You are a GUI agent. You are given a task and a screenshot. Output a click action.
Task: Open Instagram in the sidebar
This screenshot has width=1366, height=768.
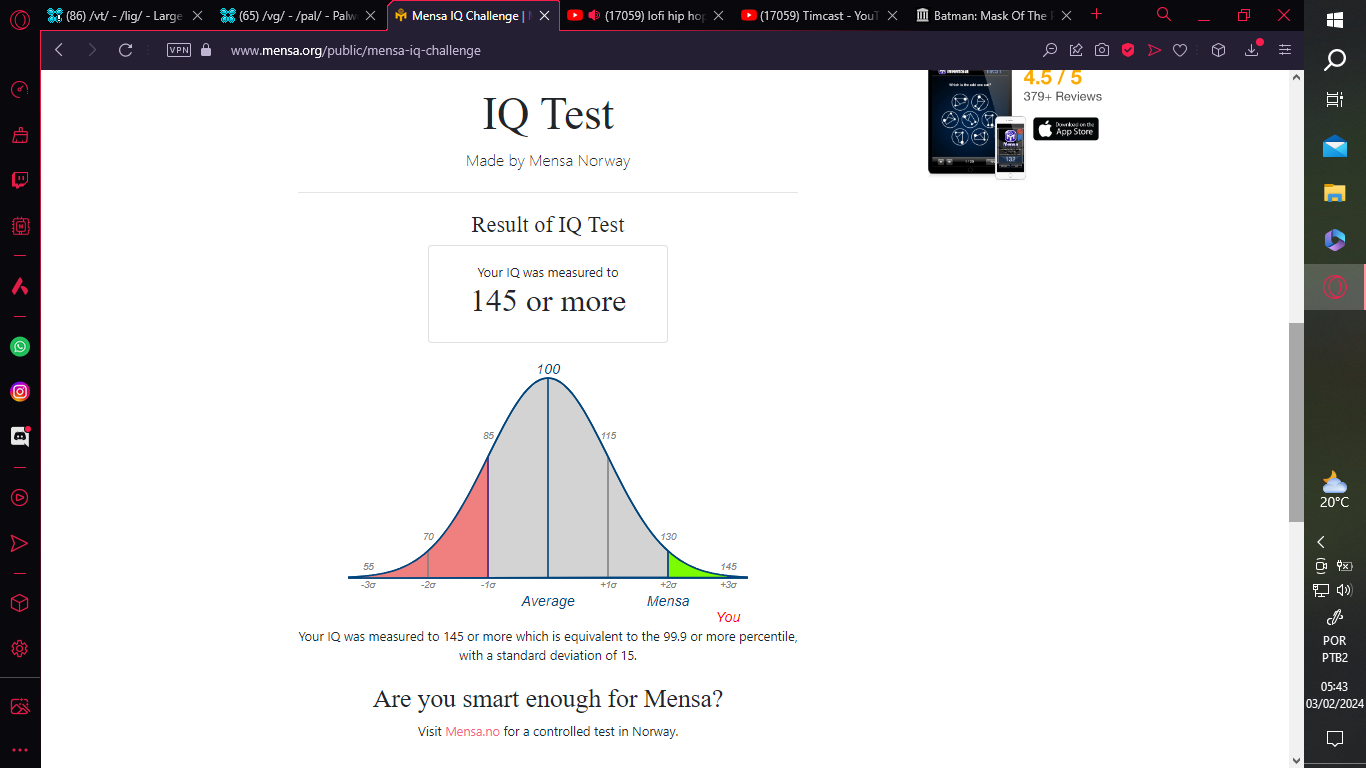coord(19,392)
